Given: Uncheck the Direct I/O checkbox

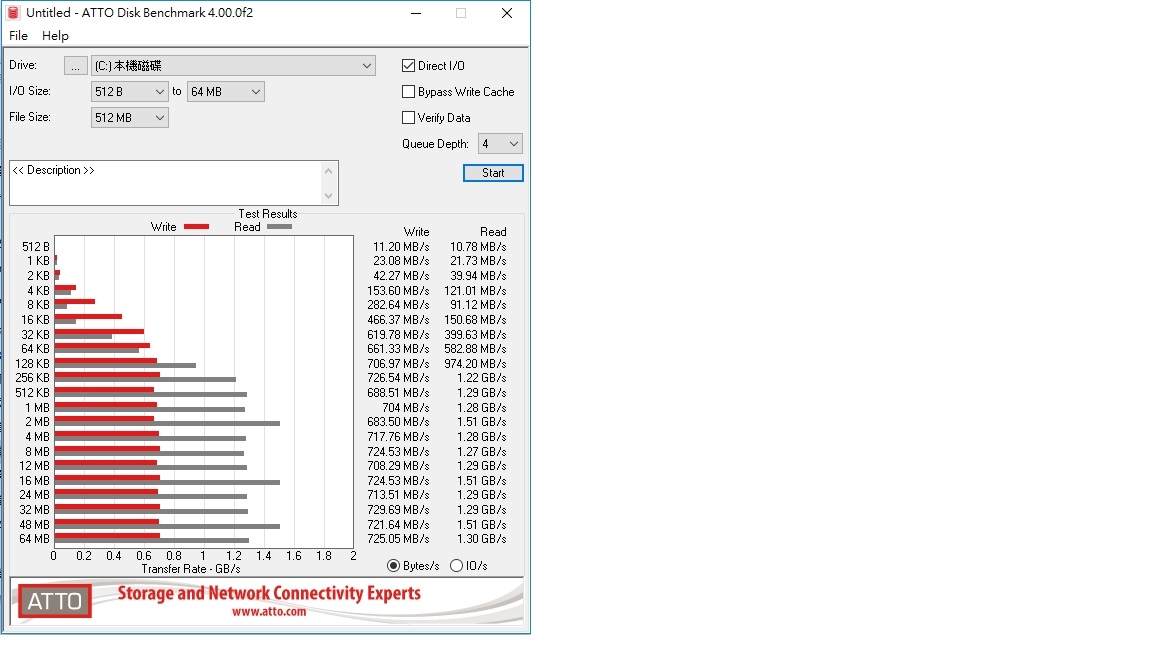Looking at the screenshot, I should (408, 65).
